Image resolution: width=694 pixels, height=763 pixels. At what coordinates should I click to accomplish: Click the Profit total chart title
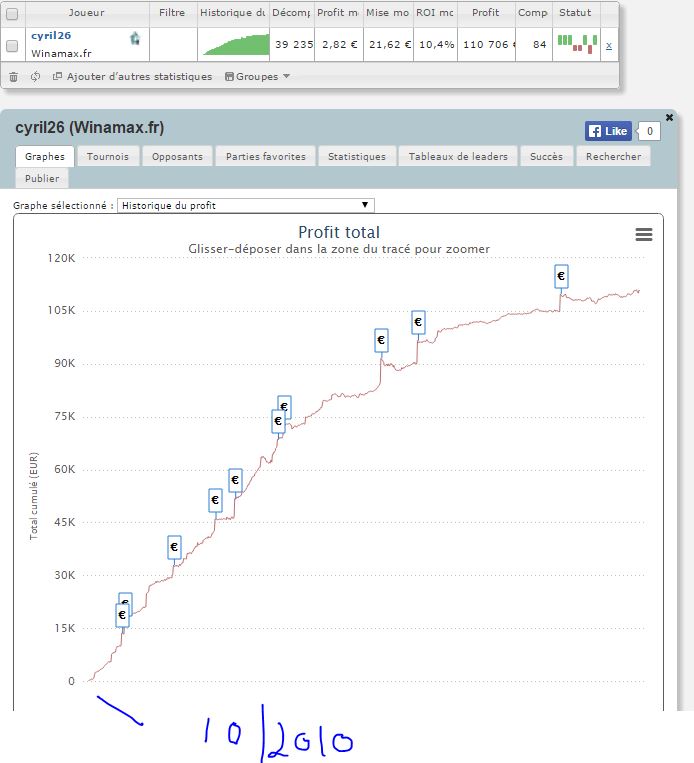pyautogui.click(x=339, y=232)
